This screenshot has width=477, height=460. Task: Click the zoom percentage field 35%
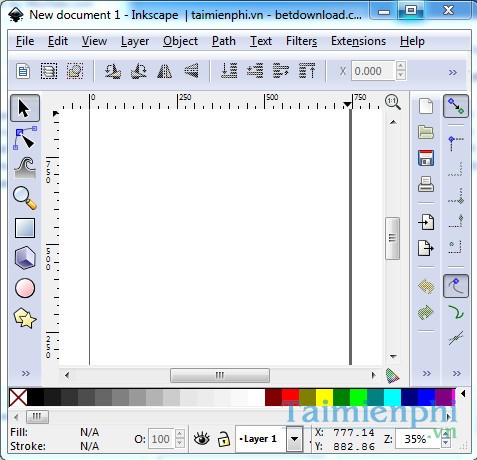click(418, 439)
